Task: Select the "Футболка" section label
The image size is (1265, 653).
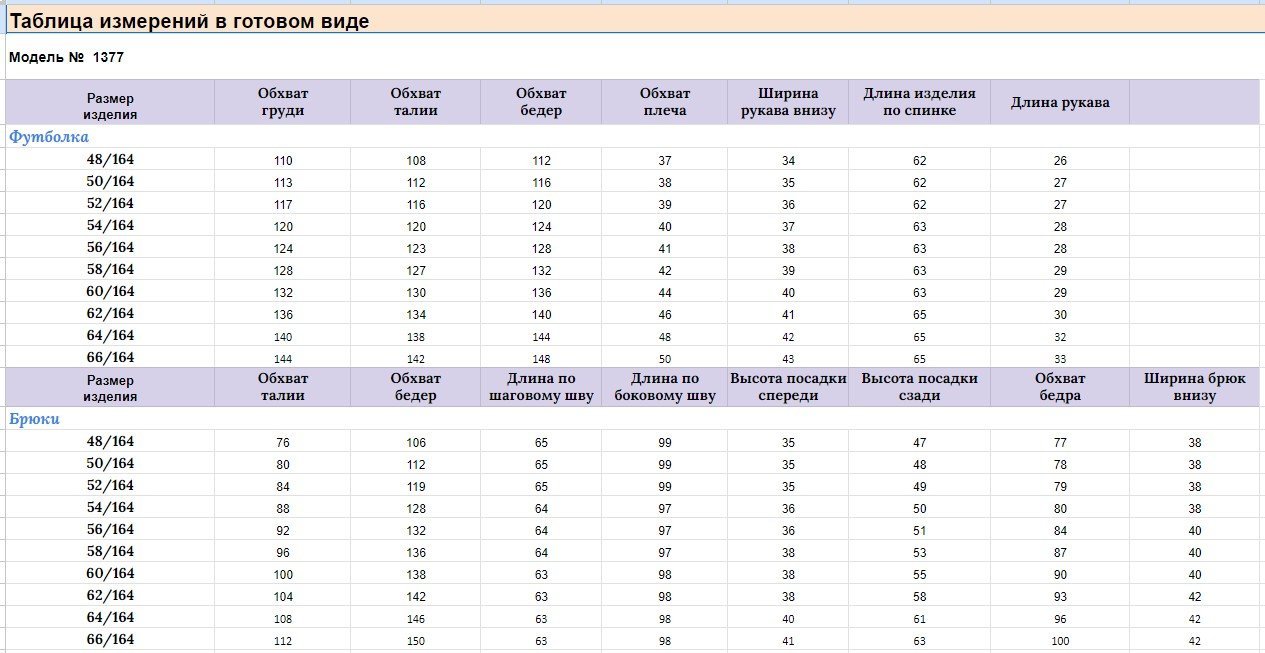Action: point(49,137)
